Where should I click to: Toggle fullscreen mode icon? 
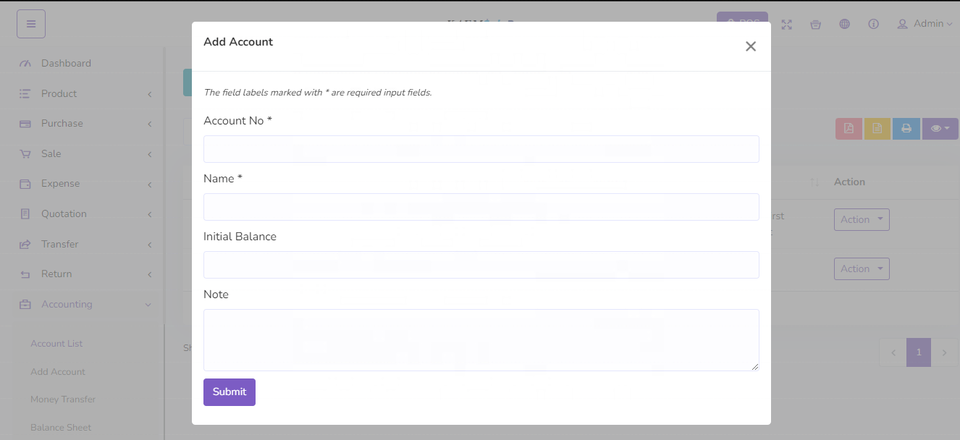click(x=787, y=24)
